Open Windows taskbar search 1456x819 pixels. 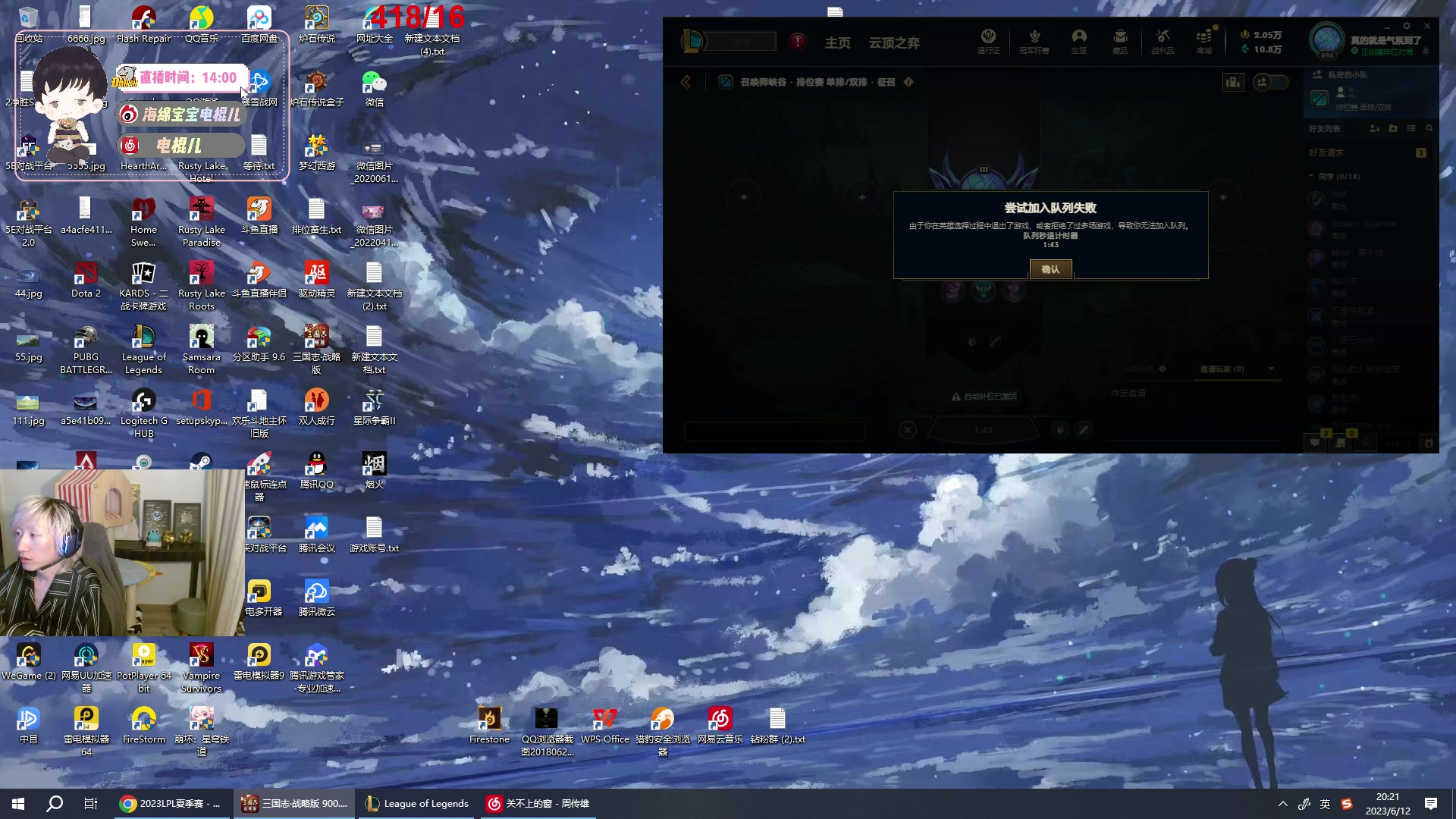[55, 804]
